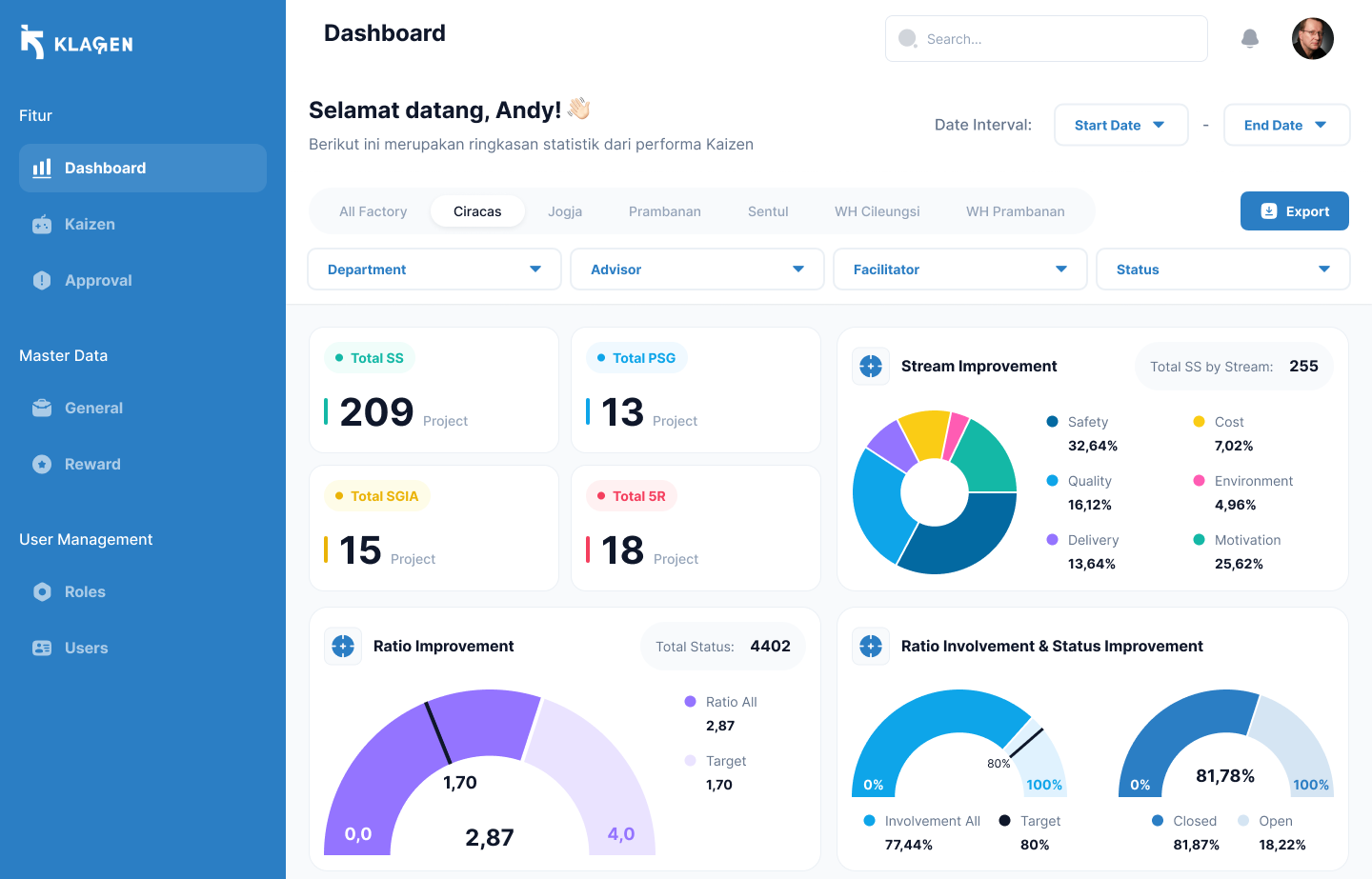
Task: Select Roles under User Management
Action: [85, 591]
